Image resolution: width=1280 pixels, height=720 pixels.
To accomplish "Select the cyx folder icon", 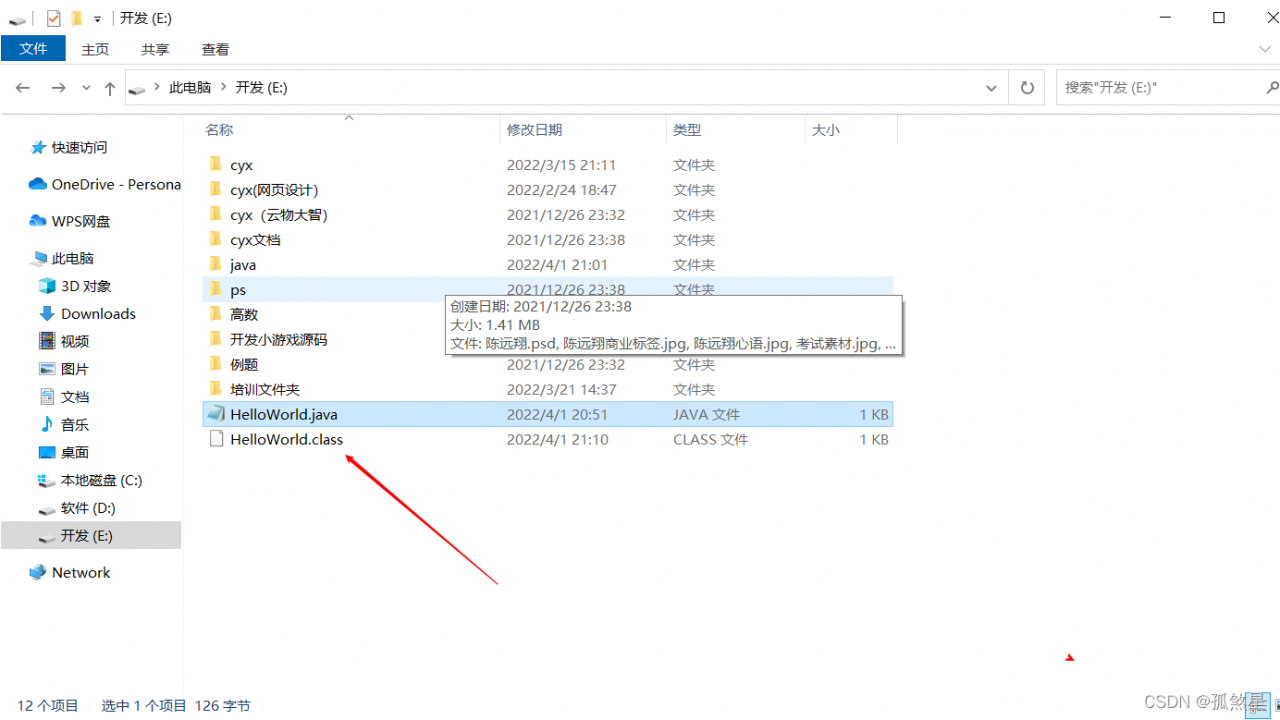I will [x=215, y=164].
